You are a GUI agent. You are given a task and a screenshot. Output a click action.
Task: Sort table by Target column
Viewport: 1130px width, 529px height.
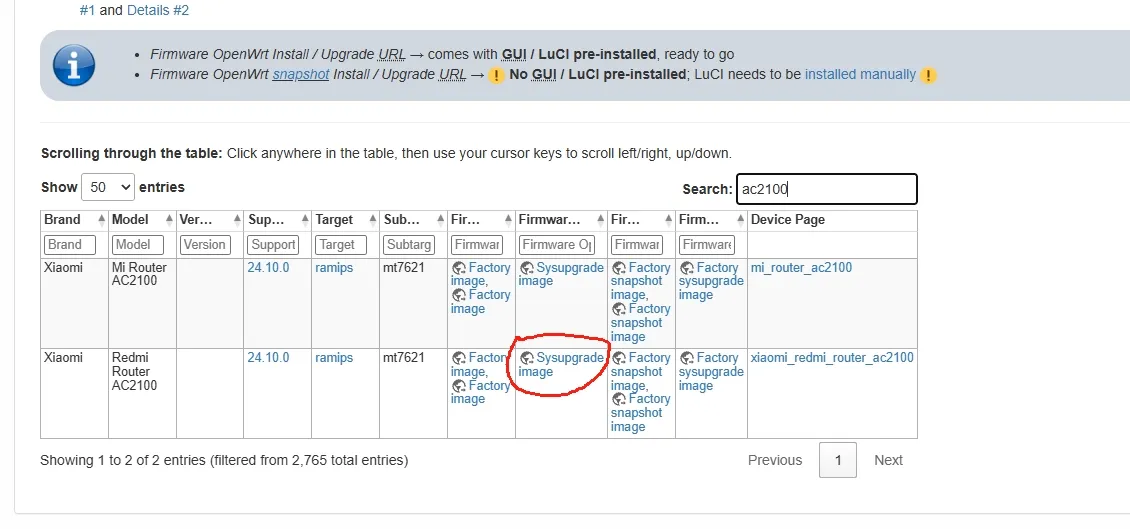pyautogui.click(x=345, y=220)
